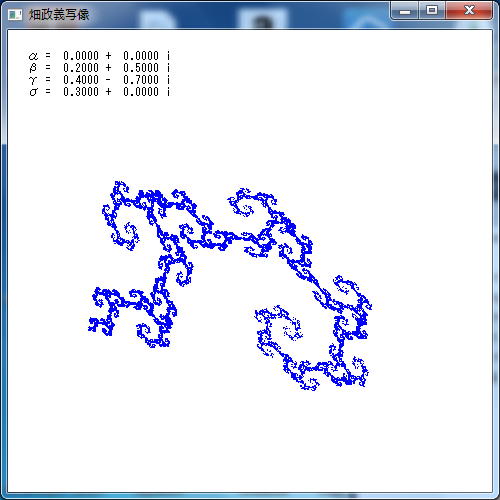Image resolution: width=500 pixels, height=500 pixels.
Task: Close the 畑政義写像 window
Action: [469, 11]
